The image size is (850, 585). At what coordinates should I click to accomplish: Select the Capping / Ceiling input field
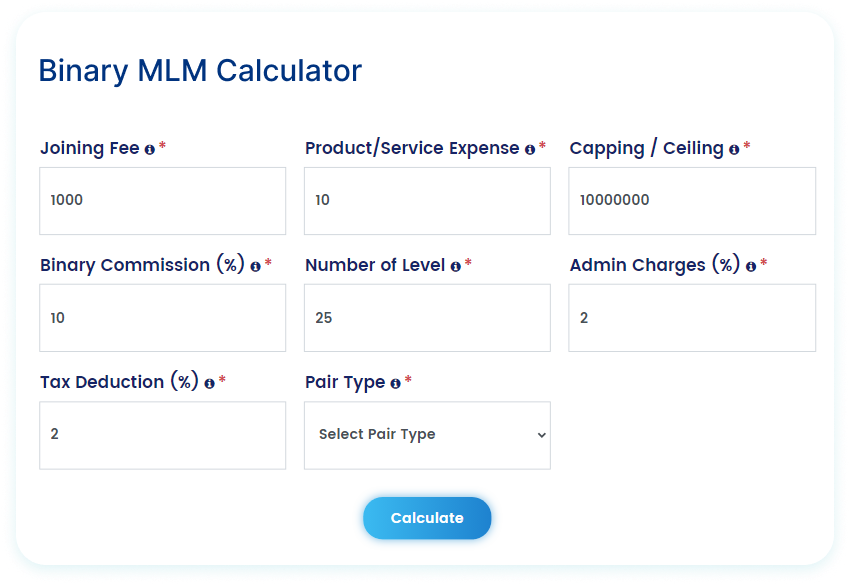(691, 200)
